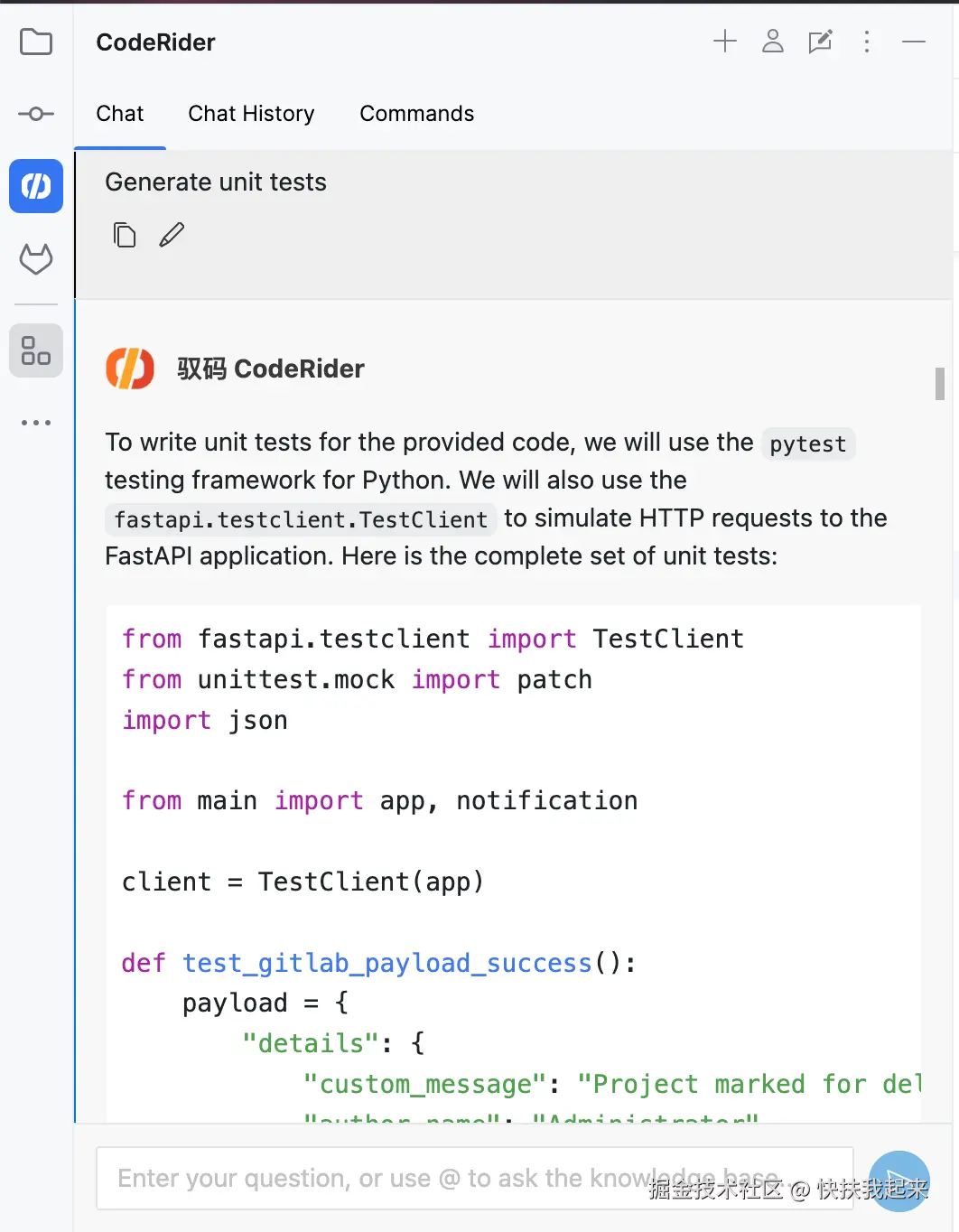Switch to the Chat tab
The width and height of the screenshot is (959, 1232).
120,114
